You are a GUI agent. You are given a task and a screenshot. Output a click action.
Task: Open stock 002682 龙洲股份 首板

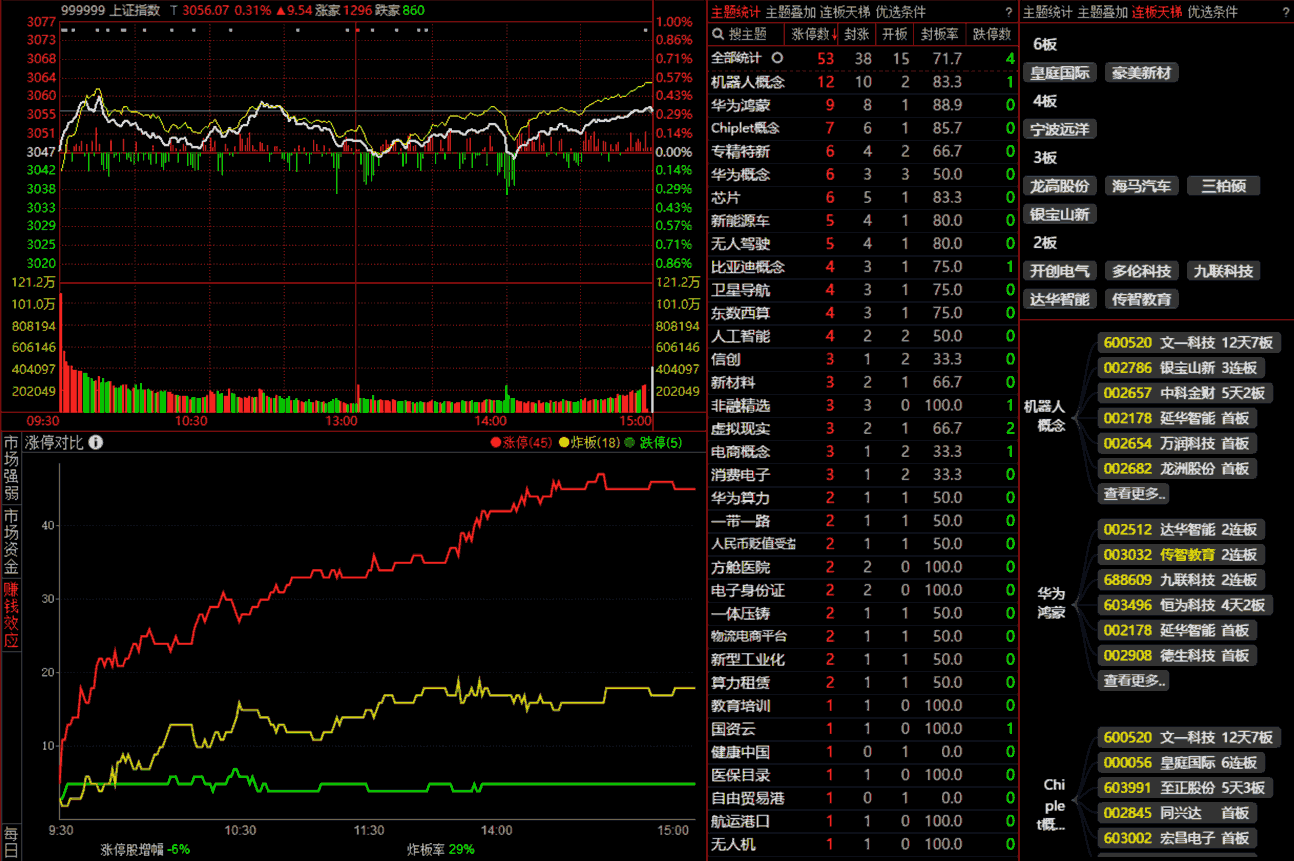coord(1177,468)
